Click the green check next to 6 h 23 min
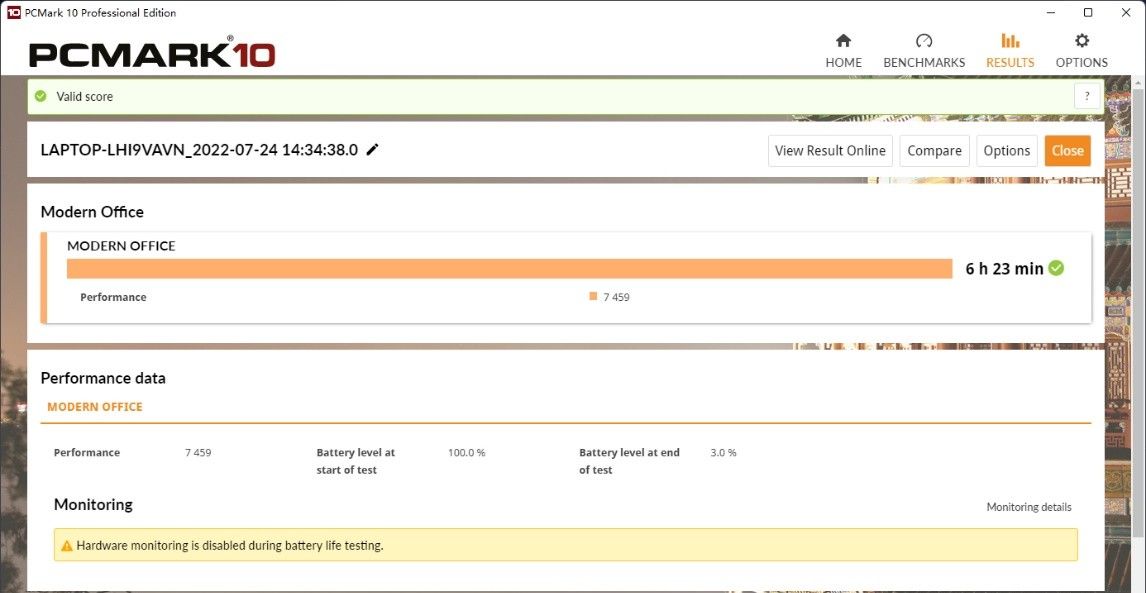 pyautogui.click(x=1056, y=268)
